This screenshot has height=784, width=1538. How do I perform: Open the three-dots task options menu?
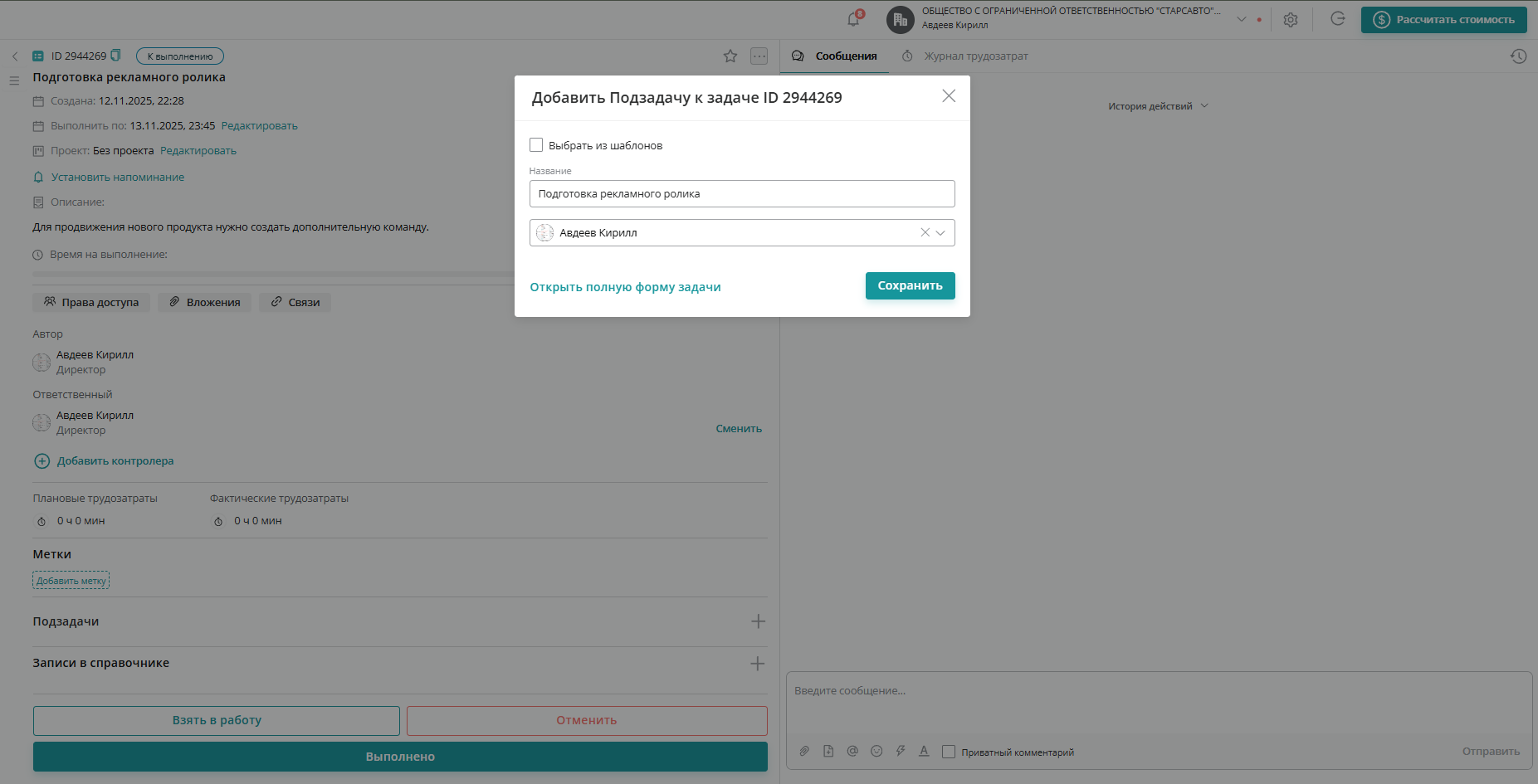tap(759, 56)
